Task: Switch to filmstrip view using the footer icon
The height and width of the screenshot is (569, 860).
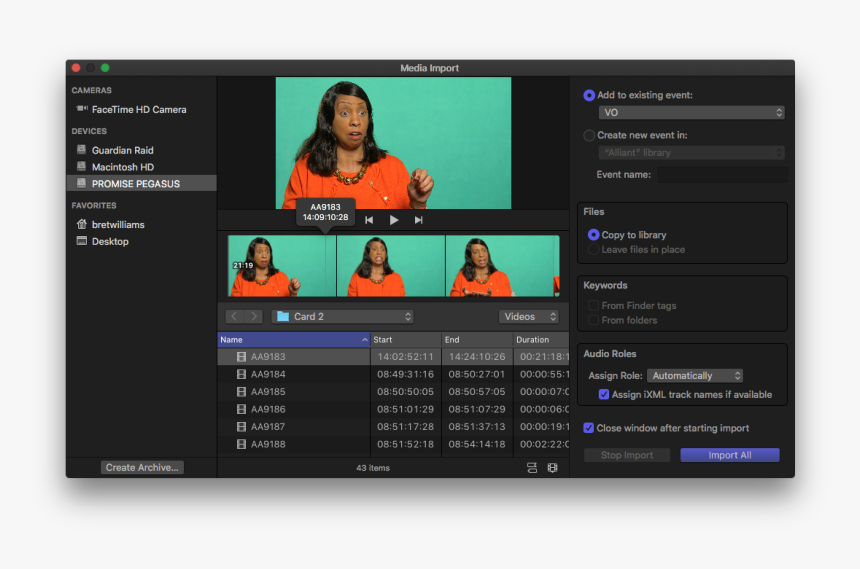Action: point(552,468)
